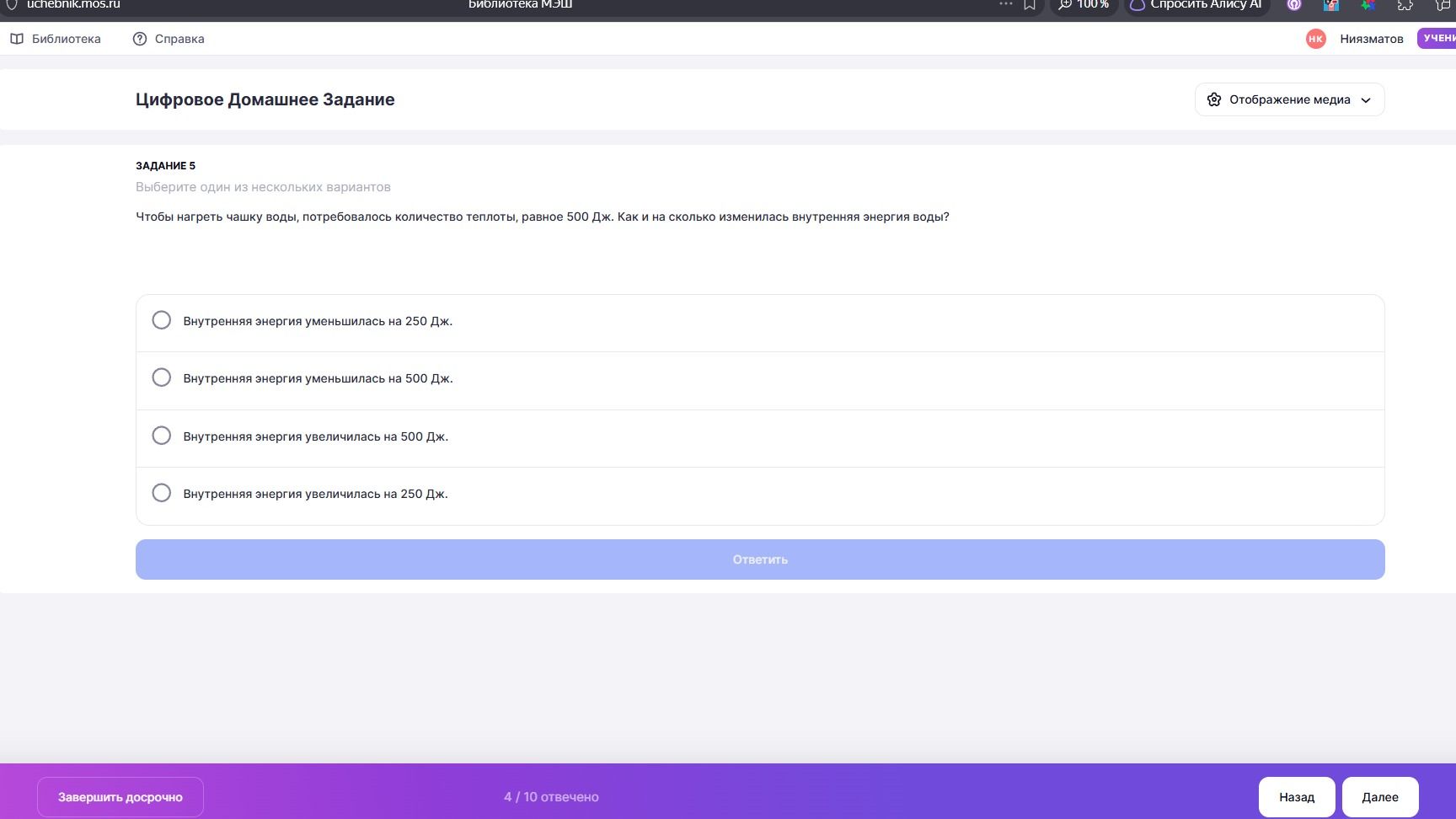The height and width of the screenshot is (819, 1456).
Task: Click the site protection shield icon
Action: pos(12,5)
